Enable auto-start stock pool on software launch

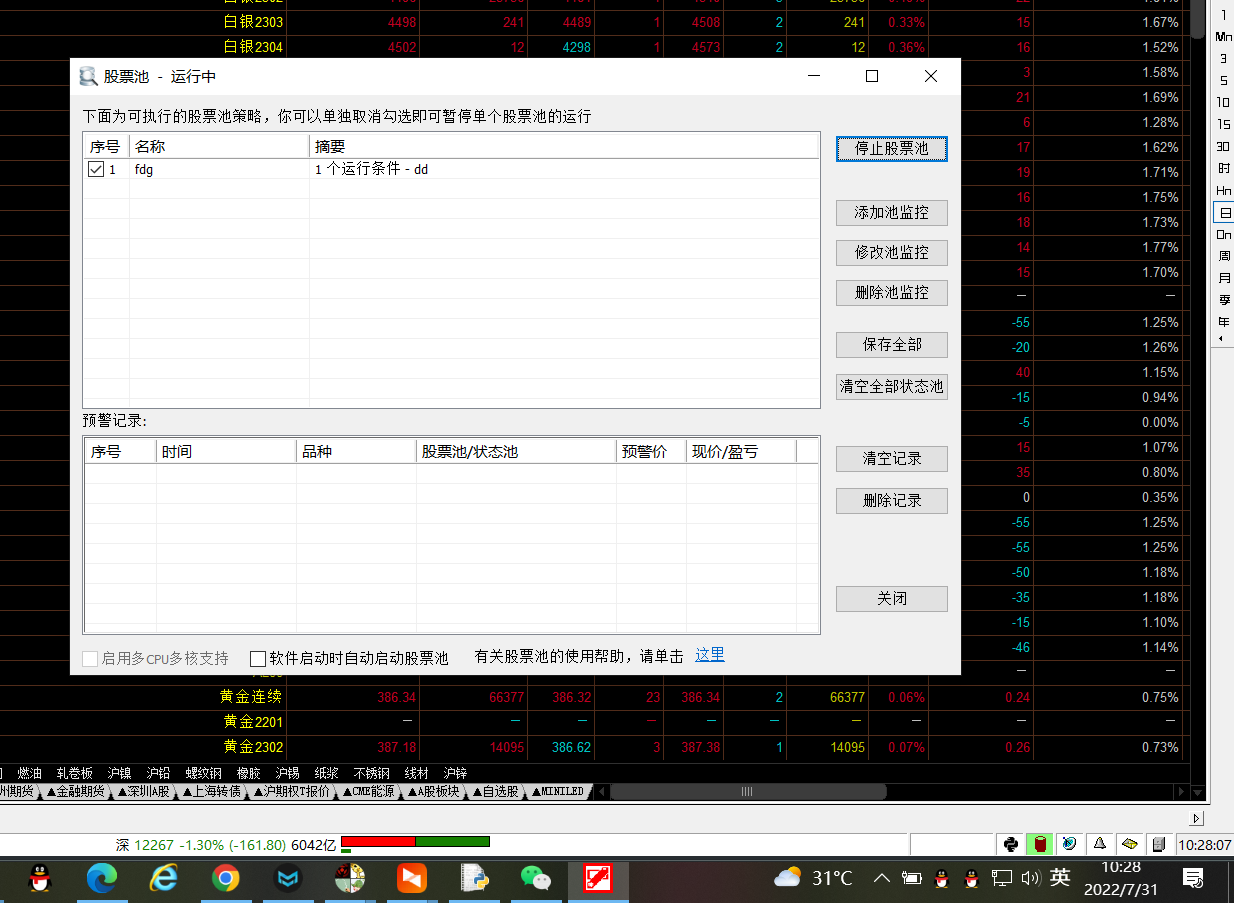tap(258, 658)
